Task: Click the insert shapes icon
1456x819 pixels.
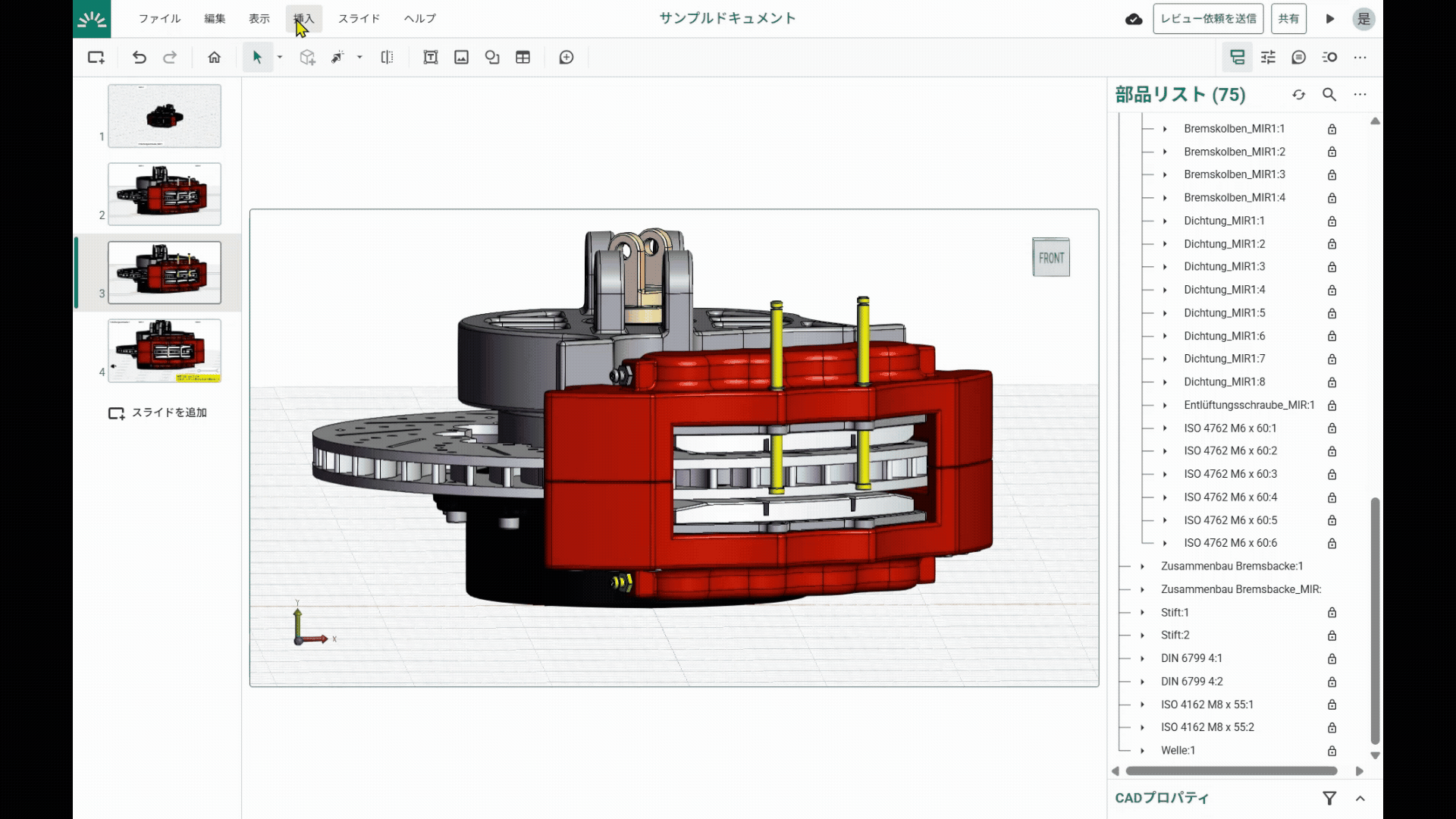Action: (x=492, y=57)
